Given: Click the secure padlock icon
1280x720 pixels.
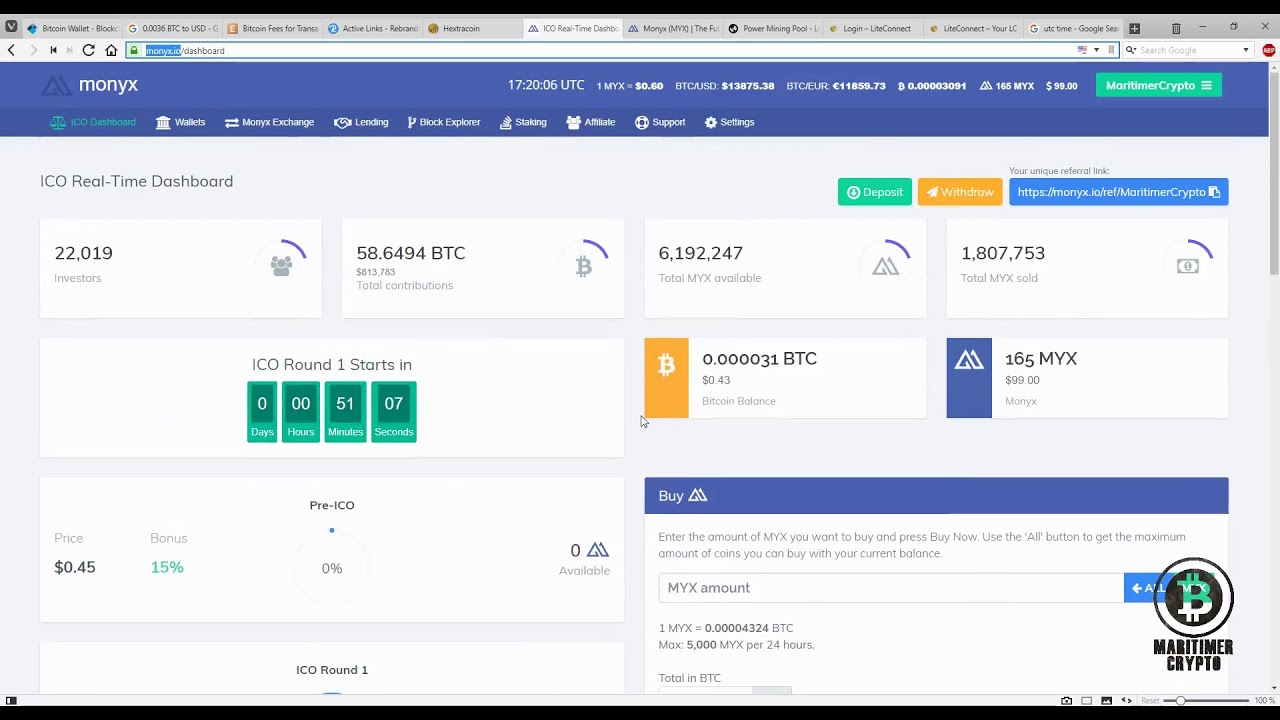Looking at the screenshot, I should click(134, 50).
